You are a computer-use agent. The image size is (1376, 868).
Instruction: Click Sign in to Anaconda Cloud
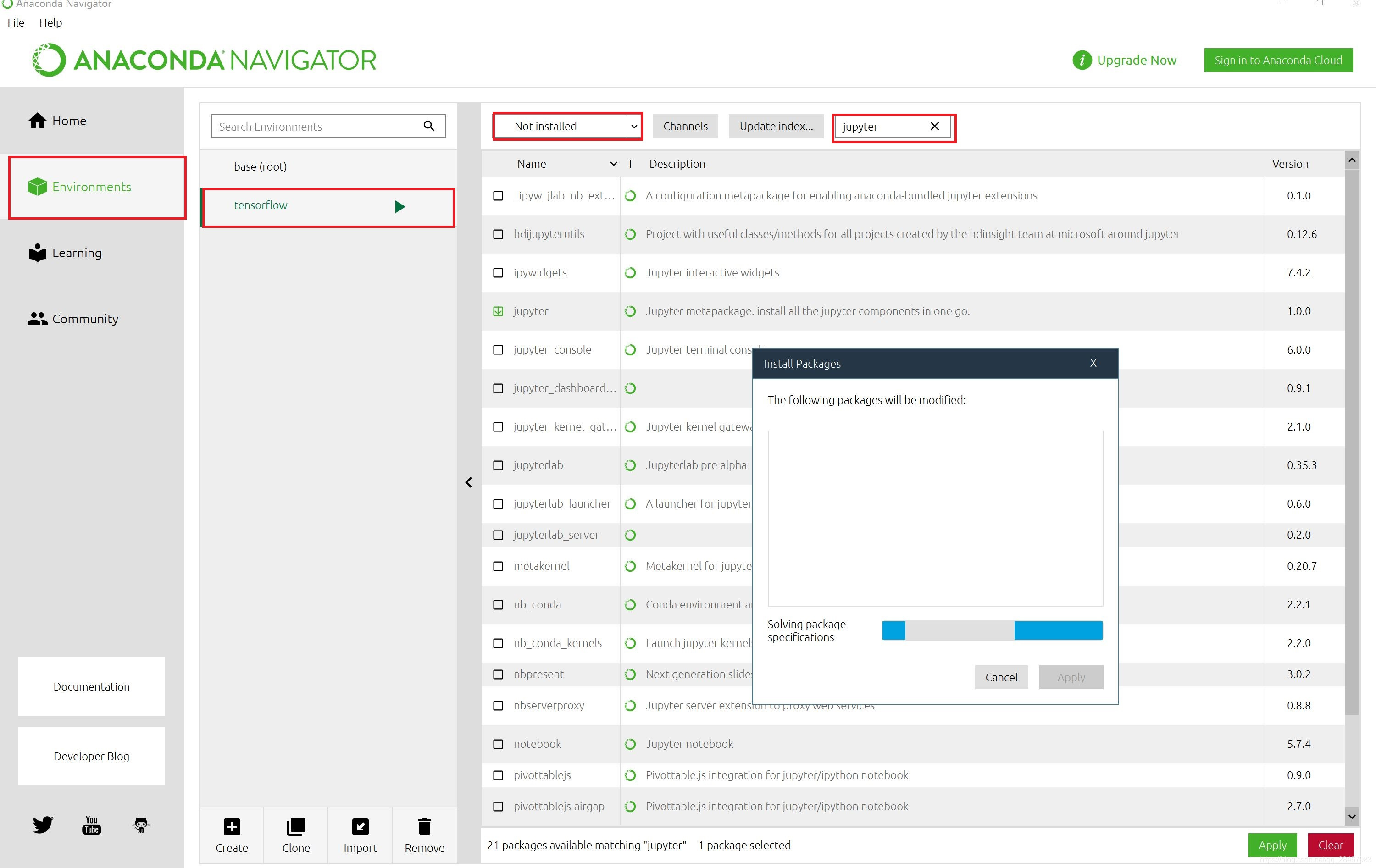pyautogui.click(x=1278, y=60)
